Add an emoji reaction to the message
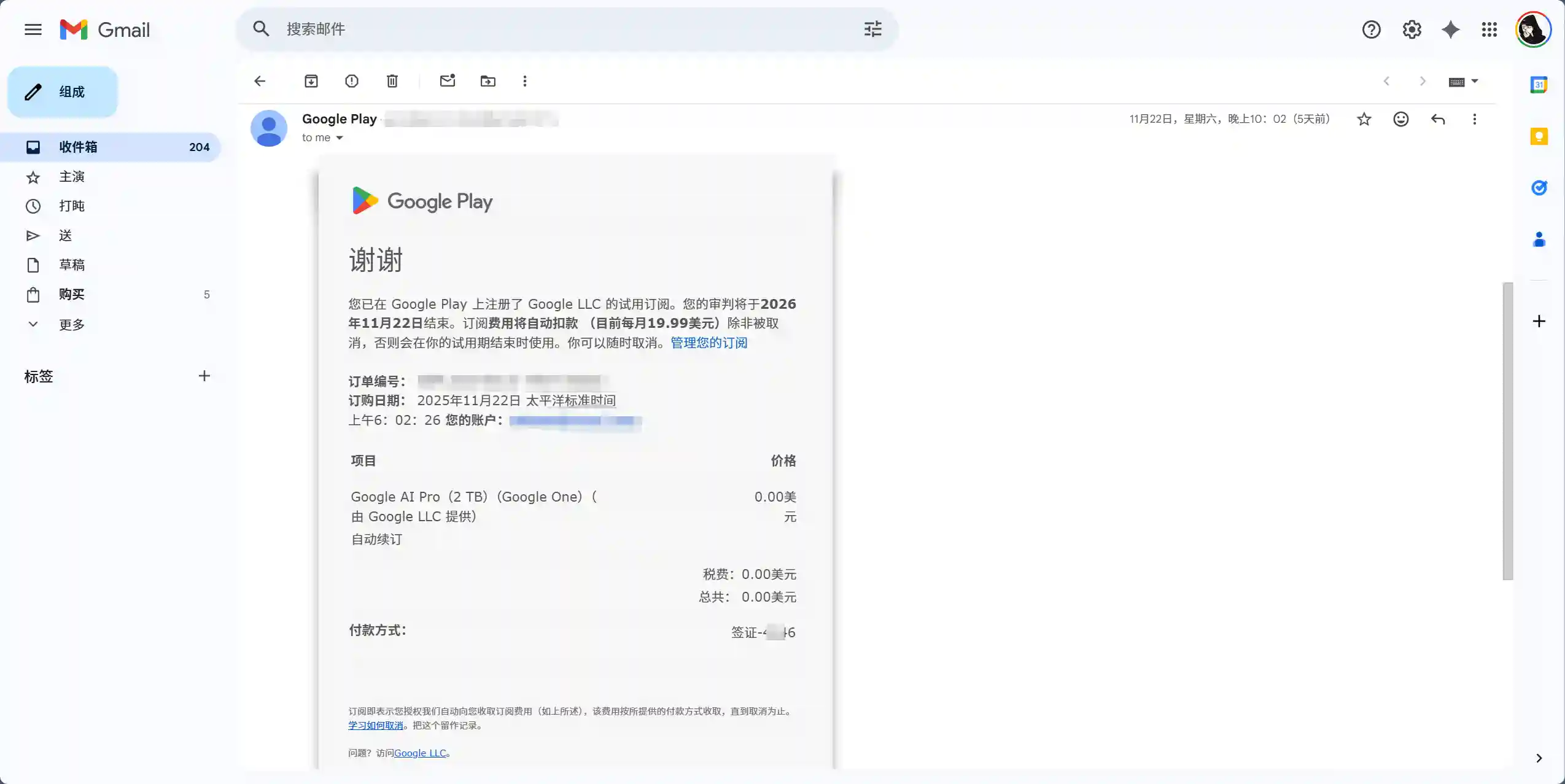The height and width of the screenshot is (784, 1565). click(x=1401, y=119)
